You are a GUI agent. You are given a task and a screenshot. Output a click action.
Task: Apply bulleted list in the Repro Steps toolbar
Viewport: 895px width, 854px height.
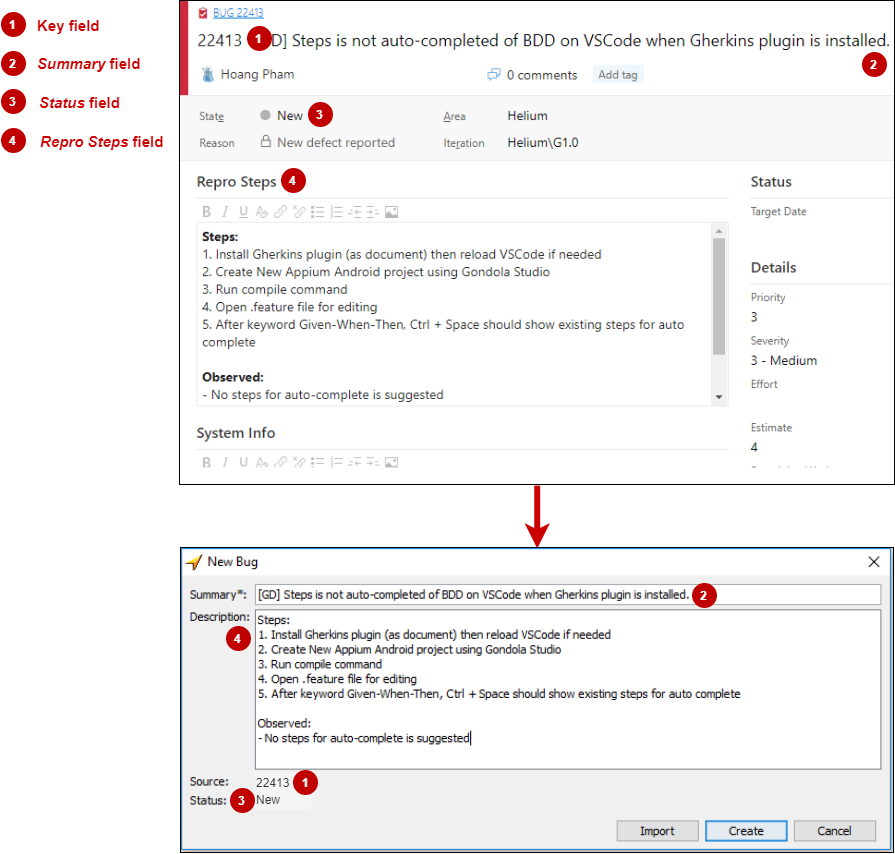click(317, 212)
